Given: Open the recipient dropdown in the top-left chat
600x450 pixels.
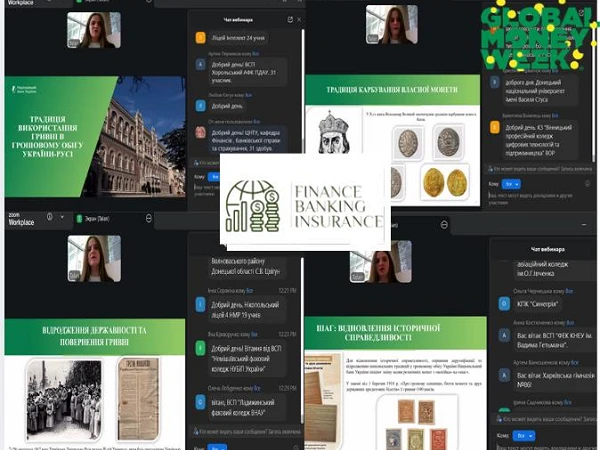Looking at the screenshot, I should [213, 176].
